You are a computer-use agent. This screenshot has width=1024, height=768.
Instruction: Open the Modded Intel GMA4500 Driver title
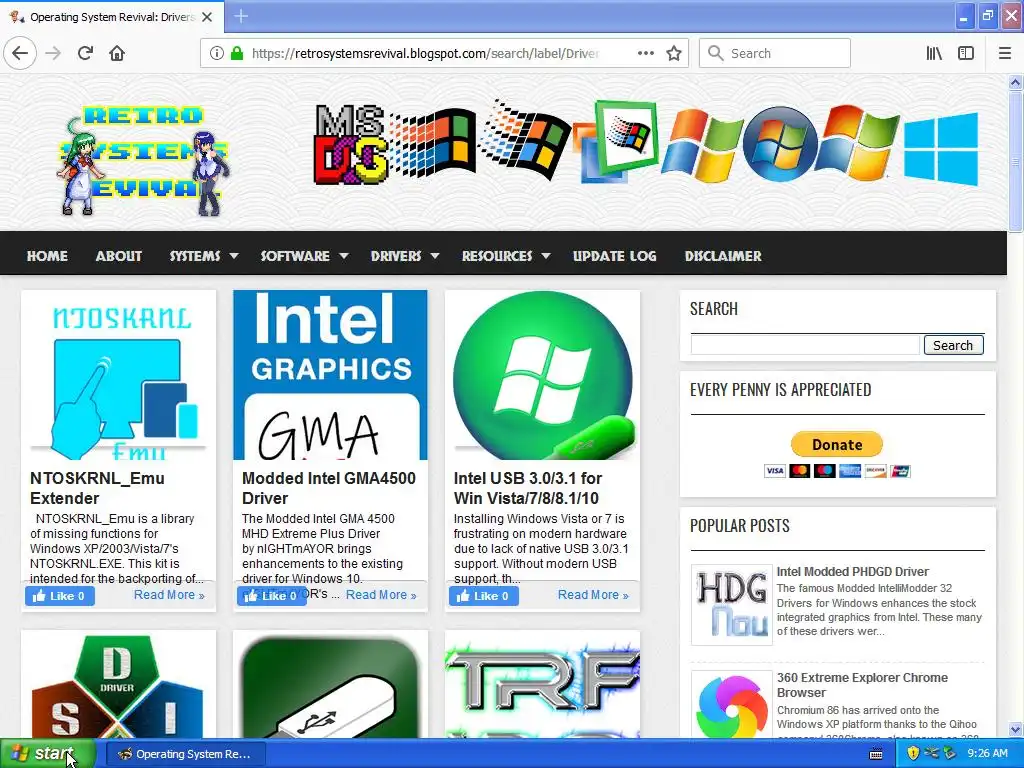328,488
